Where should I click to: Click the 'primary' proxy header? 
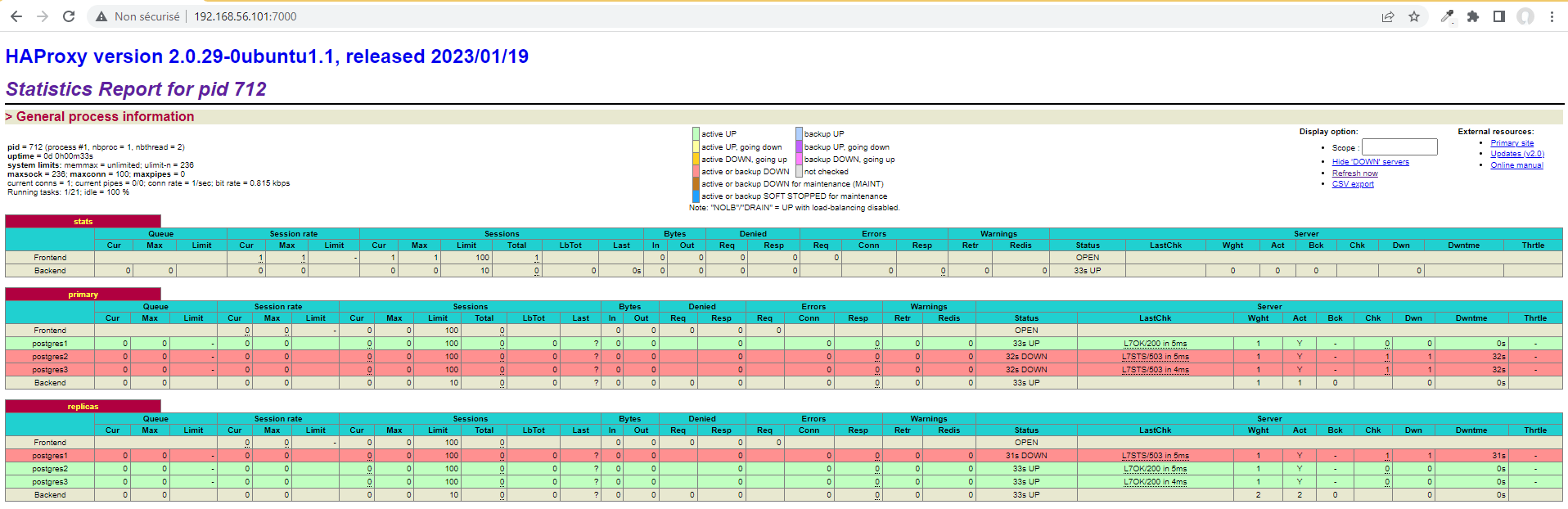pos(83,295)
